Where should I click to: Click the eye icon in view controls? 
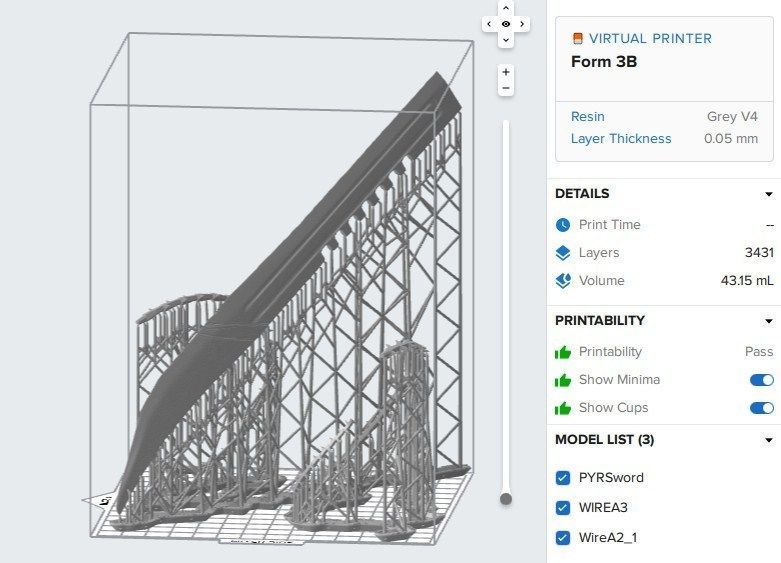506,24
